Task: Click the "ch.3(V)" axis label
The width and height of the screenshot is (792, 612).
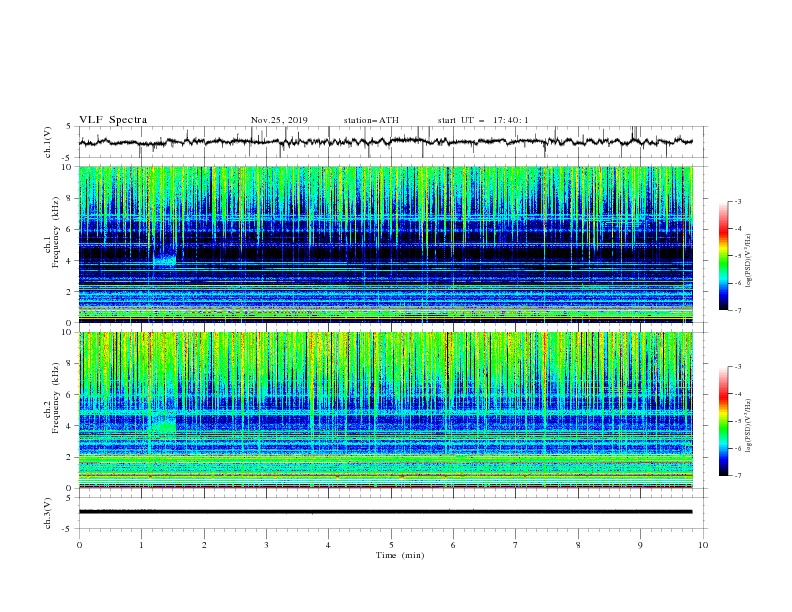Action: [x=48, y=513]
